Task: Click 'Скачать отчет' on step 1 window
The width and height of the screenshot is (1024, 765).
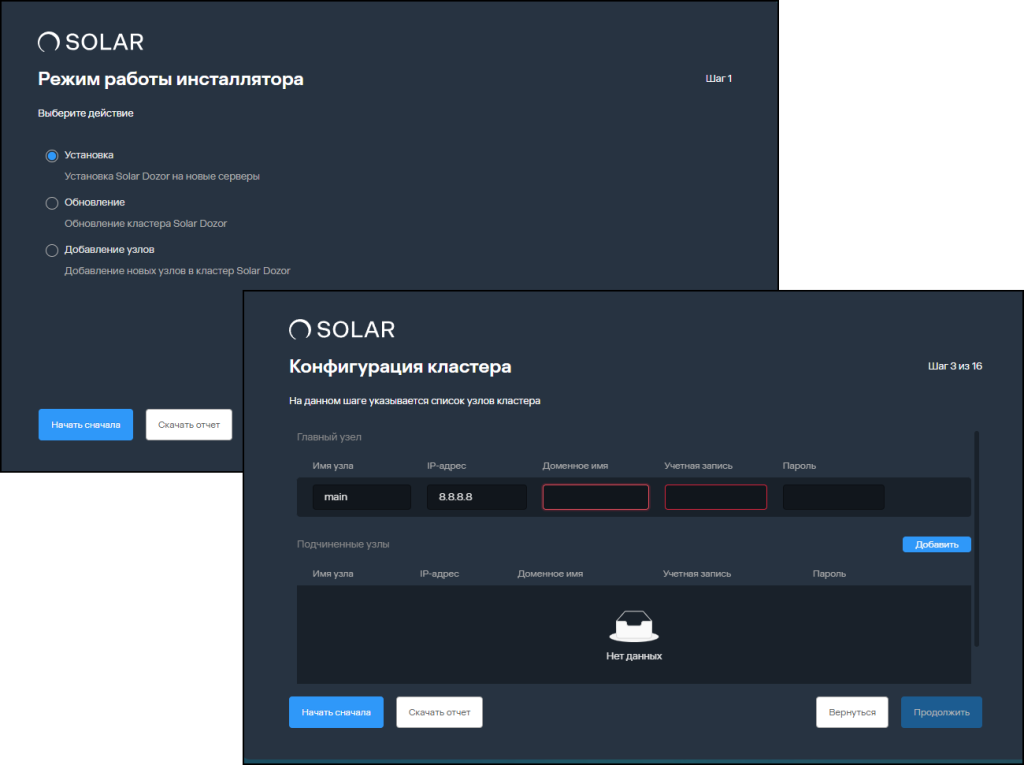Action: point(188,424)
